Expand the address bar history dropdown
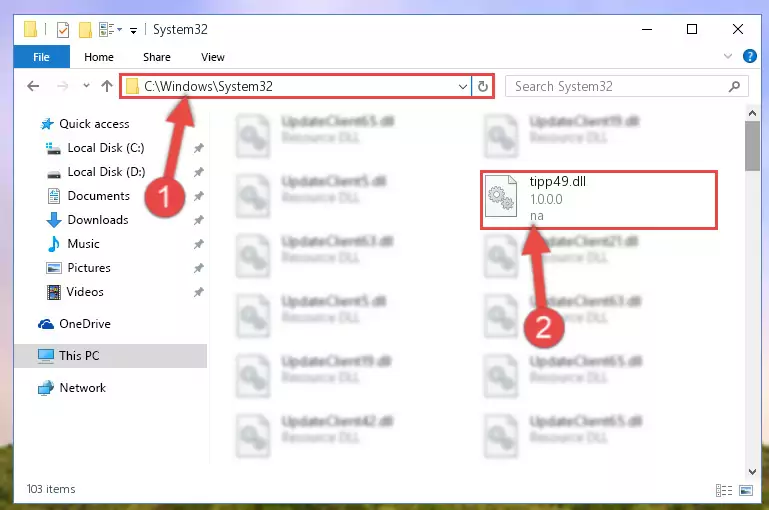 click(462, 87)
